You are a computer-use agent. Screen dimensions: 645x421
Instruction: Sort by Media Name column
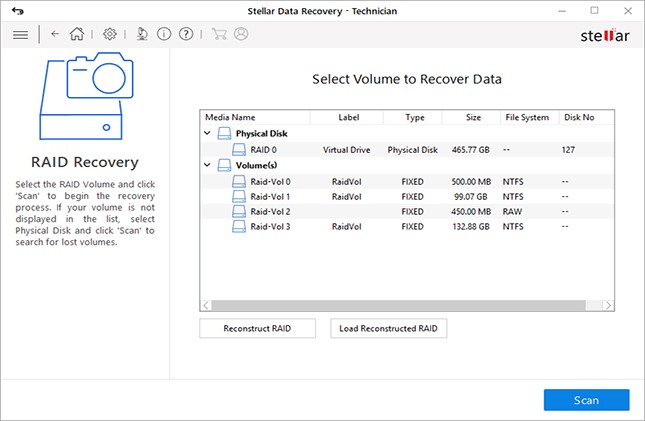click(x=255, y=117)
